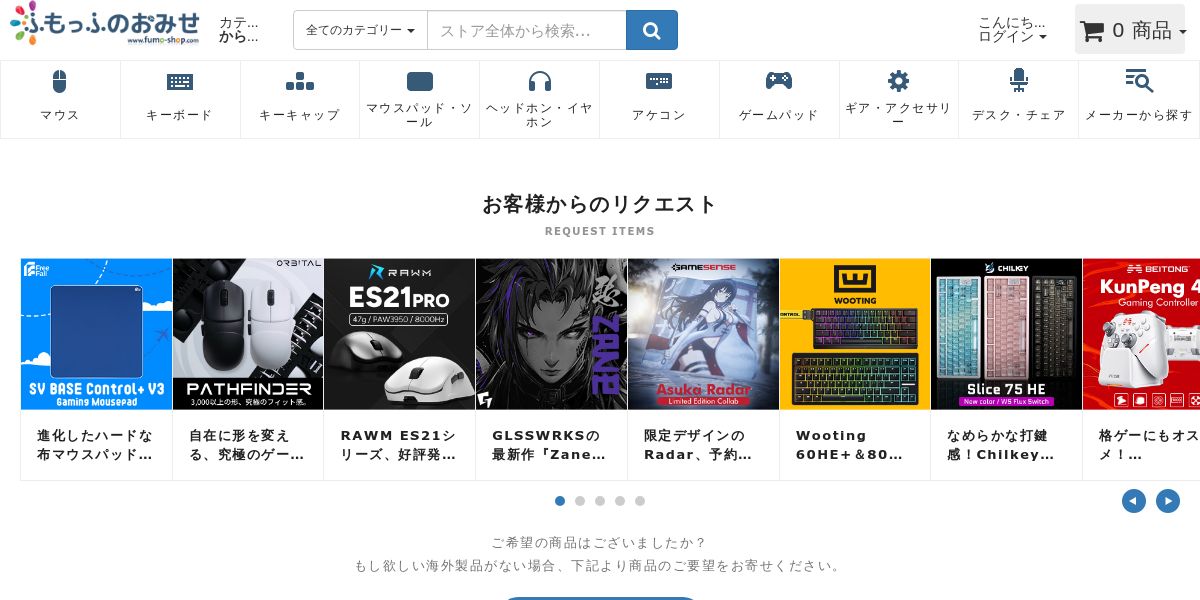
Task: Select the キーキャップ category icon
Action: [300, 82]
